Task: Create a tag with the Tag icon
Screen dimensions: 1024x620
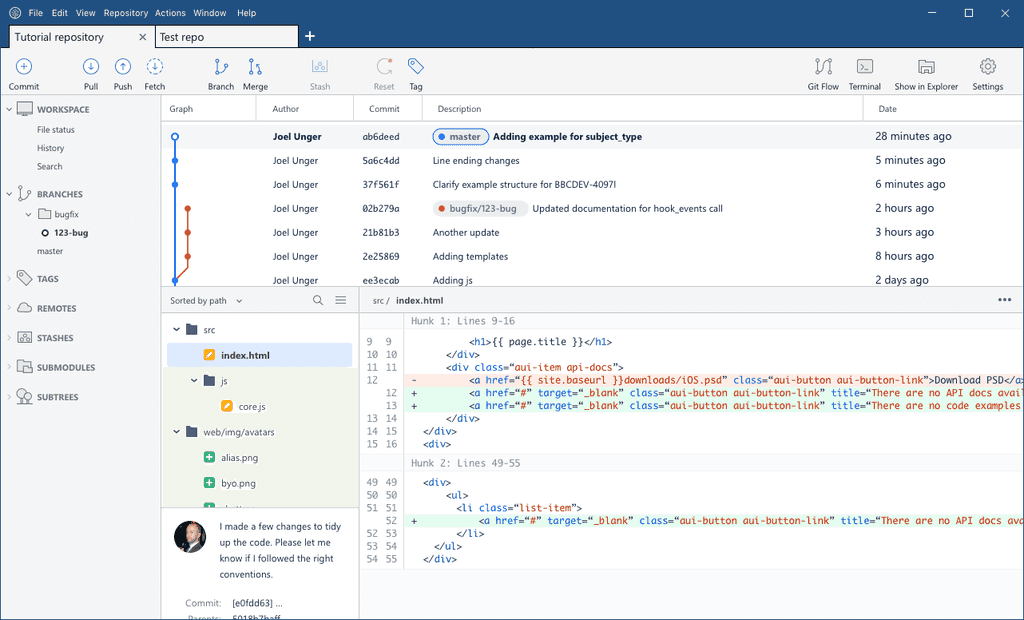Action: [415, 72]
